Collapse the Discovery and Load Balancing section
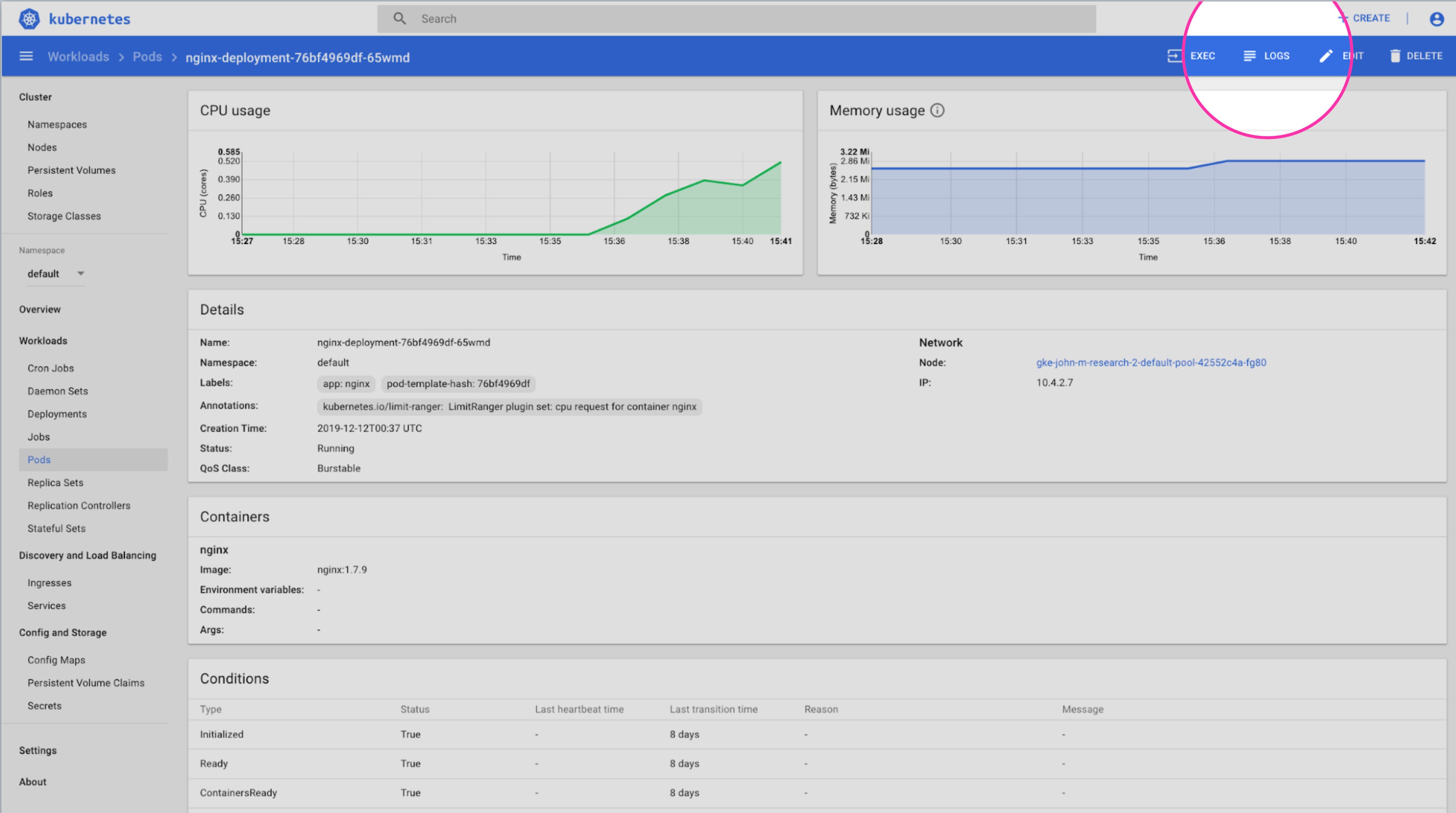Viewport: 1456px width, 813px height. point(87,555)
